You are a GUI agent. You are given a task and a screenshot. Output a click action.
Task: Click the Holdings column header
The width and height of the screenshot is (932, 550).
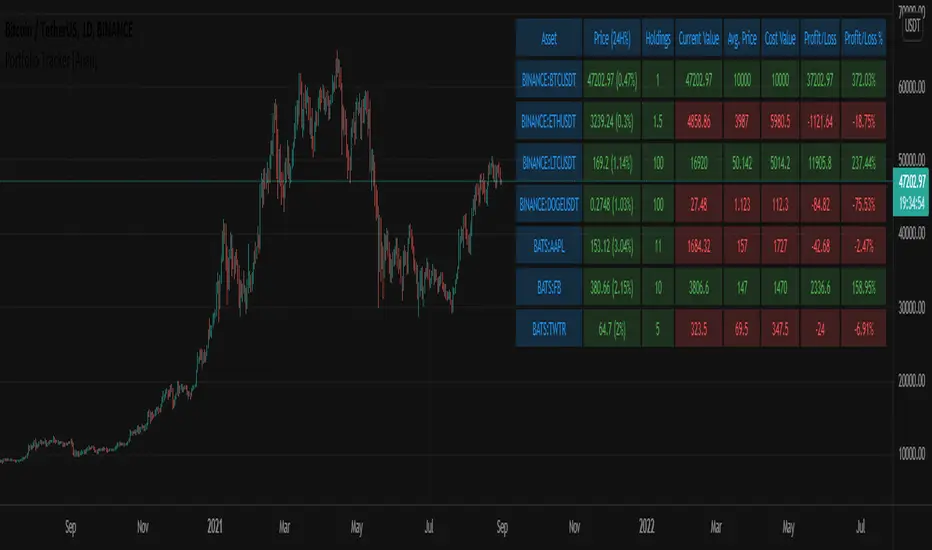pos(658,37)
